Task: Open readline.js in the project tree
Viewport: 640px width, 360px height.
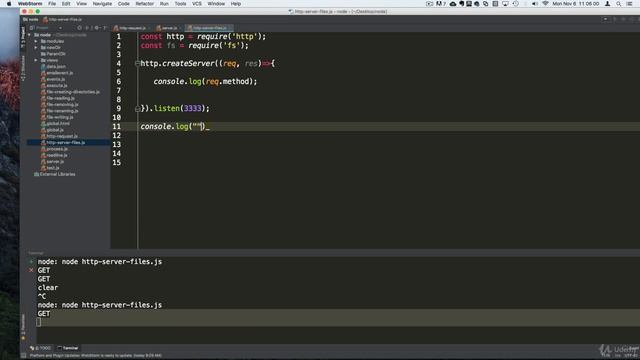Action: pos(54,155)
